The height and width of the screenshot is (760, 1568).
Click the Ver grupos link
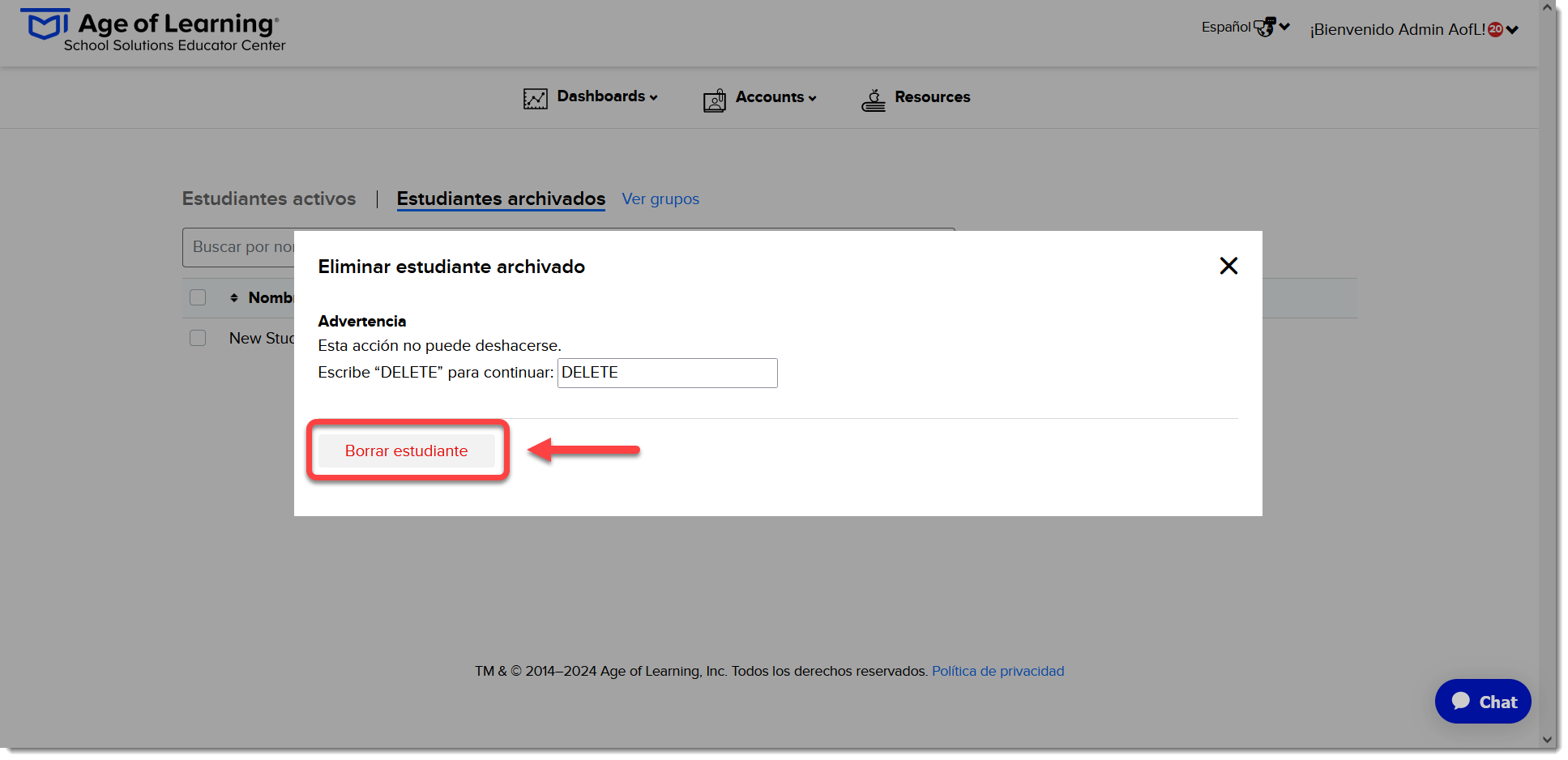pyautogui.click(x=660, y=199)
